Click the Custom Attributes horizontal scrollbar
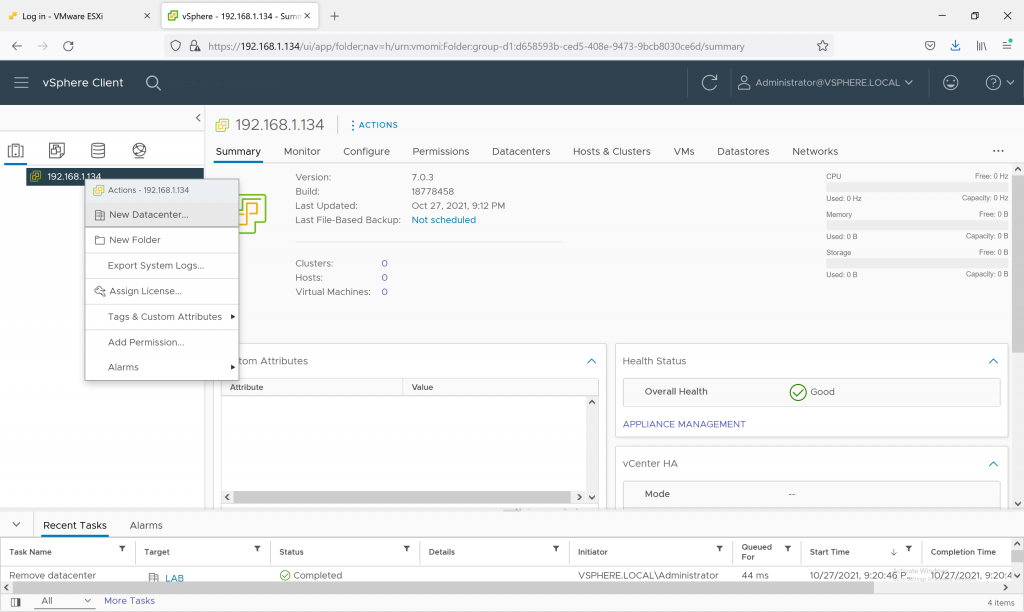Viewport: 1024px width, 612px height. click(x=402, y=497)
